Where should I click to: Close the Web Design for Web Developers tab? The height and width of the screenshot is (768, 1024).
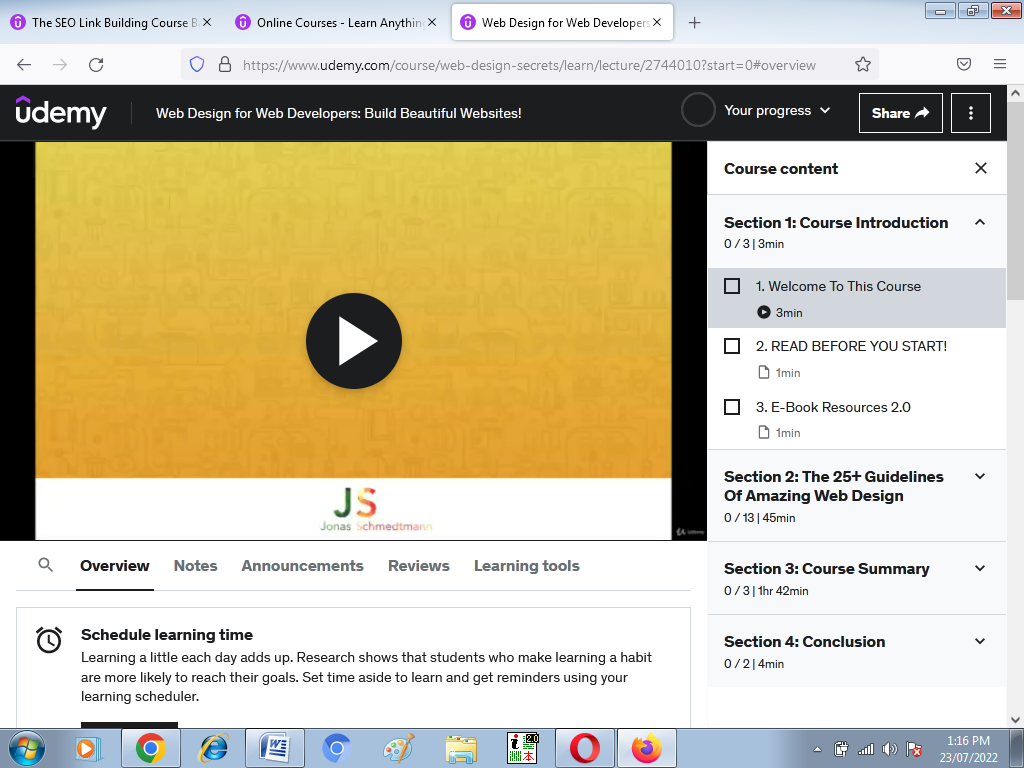pyautogui.click(x=657, y=22)
